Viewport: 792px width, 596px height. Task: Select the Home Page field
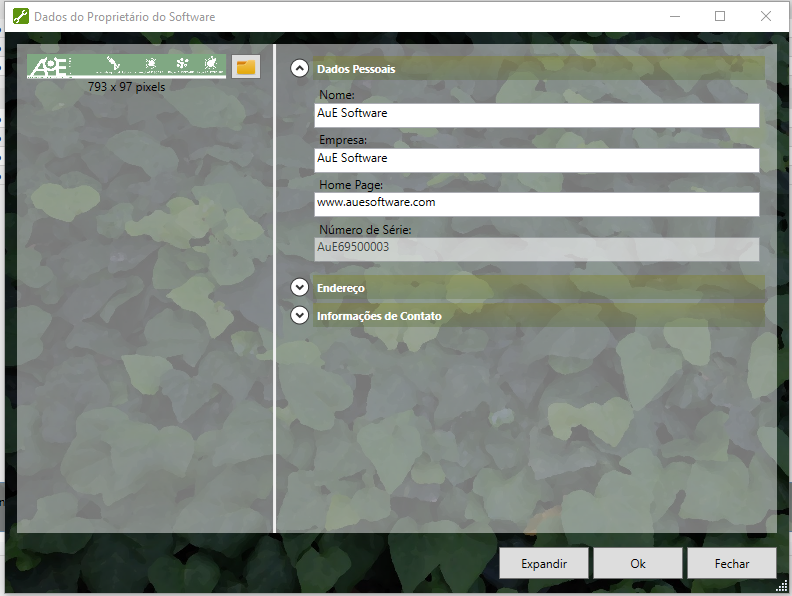pyautogui.click(x=537, y=203)
